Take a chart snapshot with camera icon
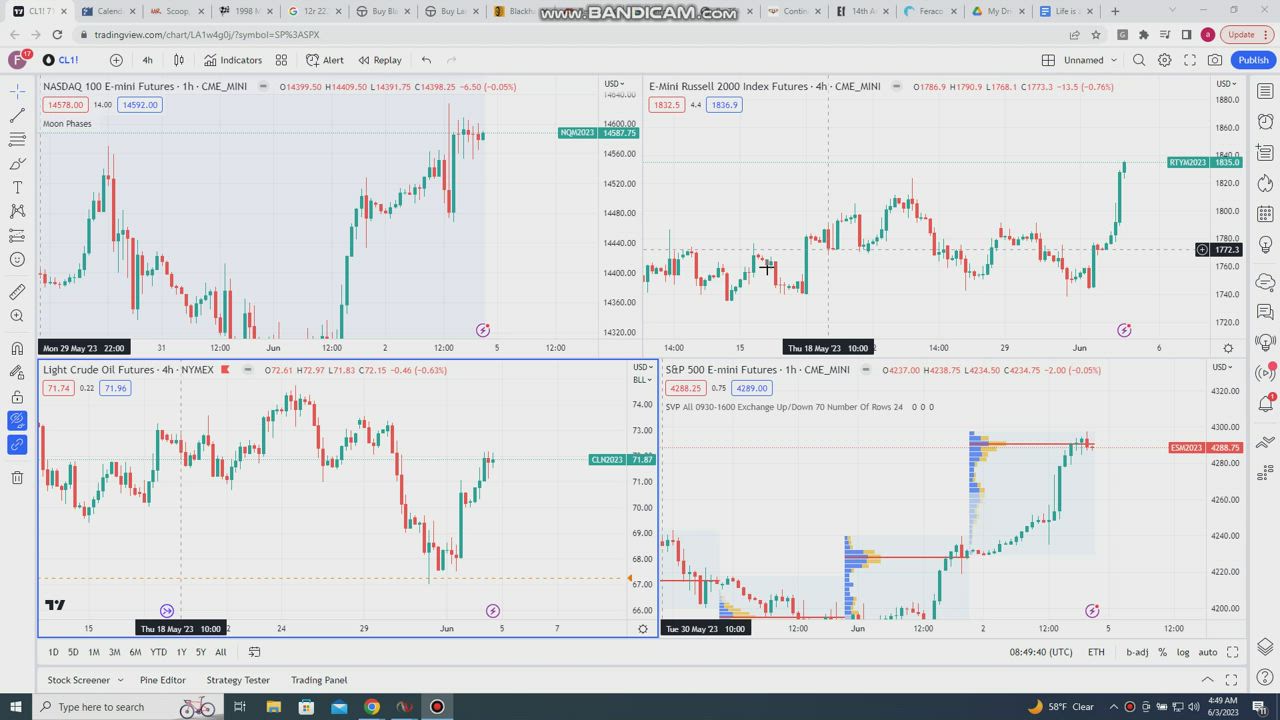The image size is (1280, 720). (1215, 60)
